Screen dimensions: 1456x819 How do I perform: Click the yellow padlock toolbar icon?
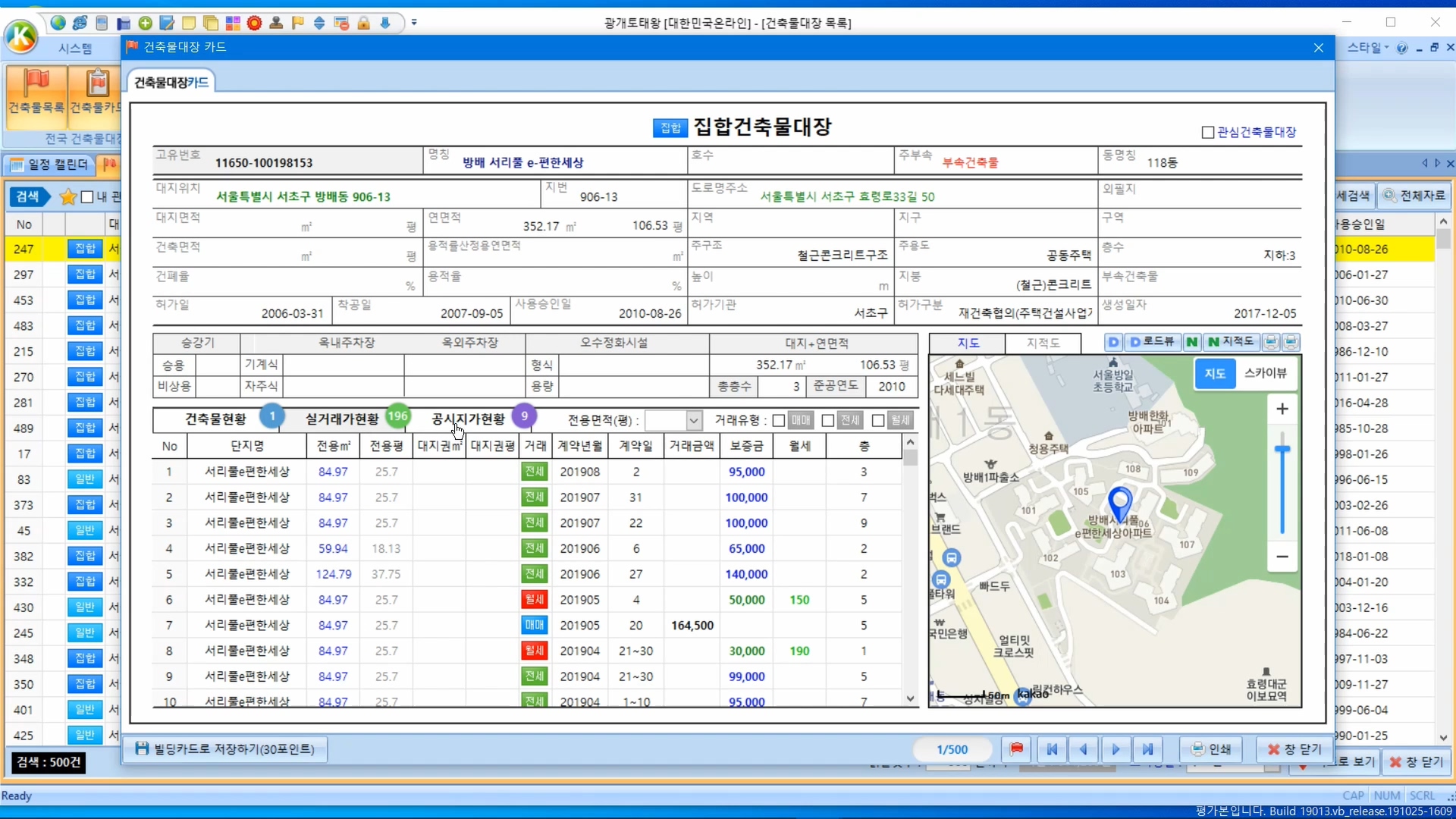click(x=363, y=23)
